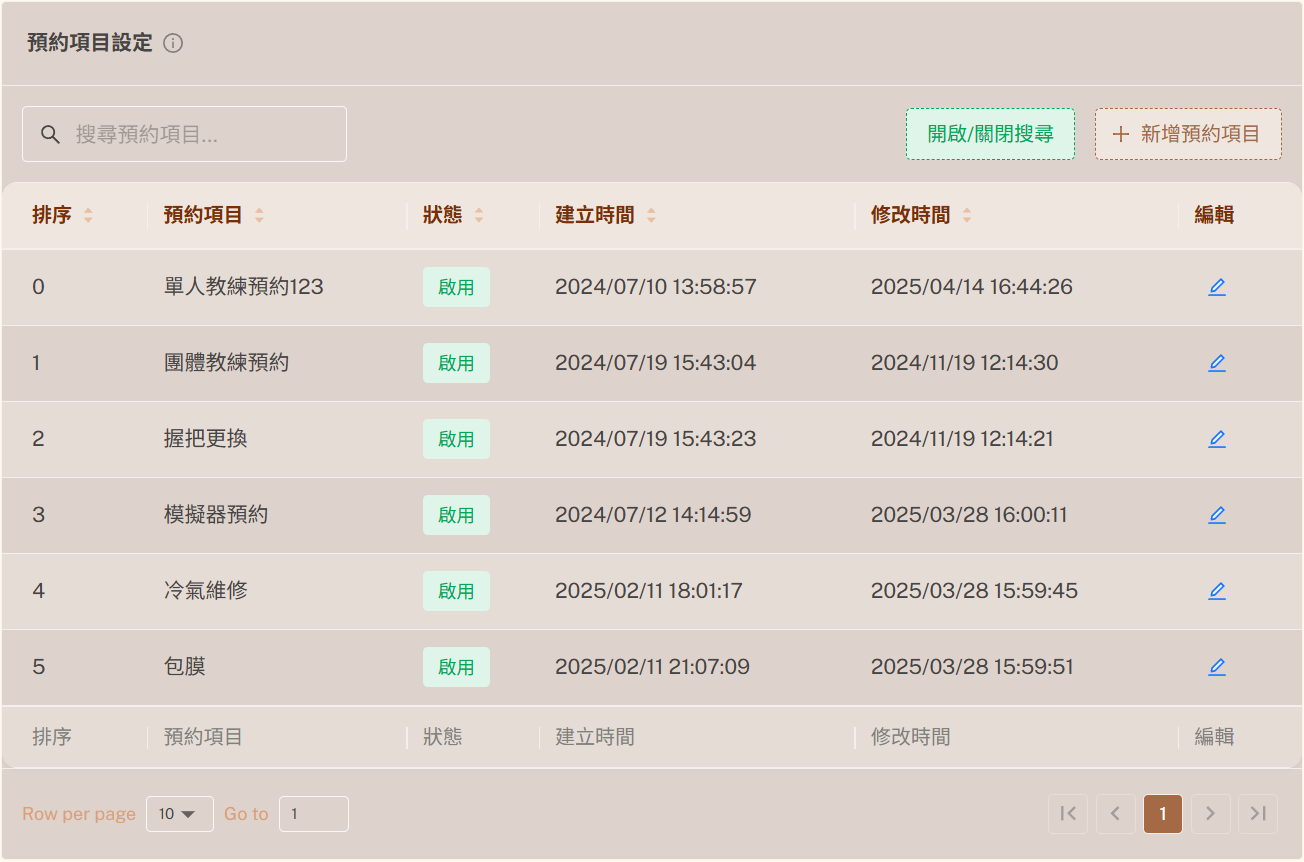The height and width of the screenshot is (862, 1304).
Task: Sort table by 建立時間 column
Action: [x=651, y=215]
